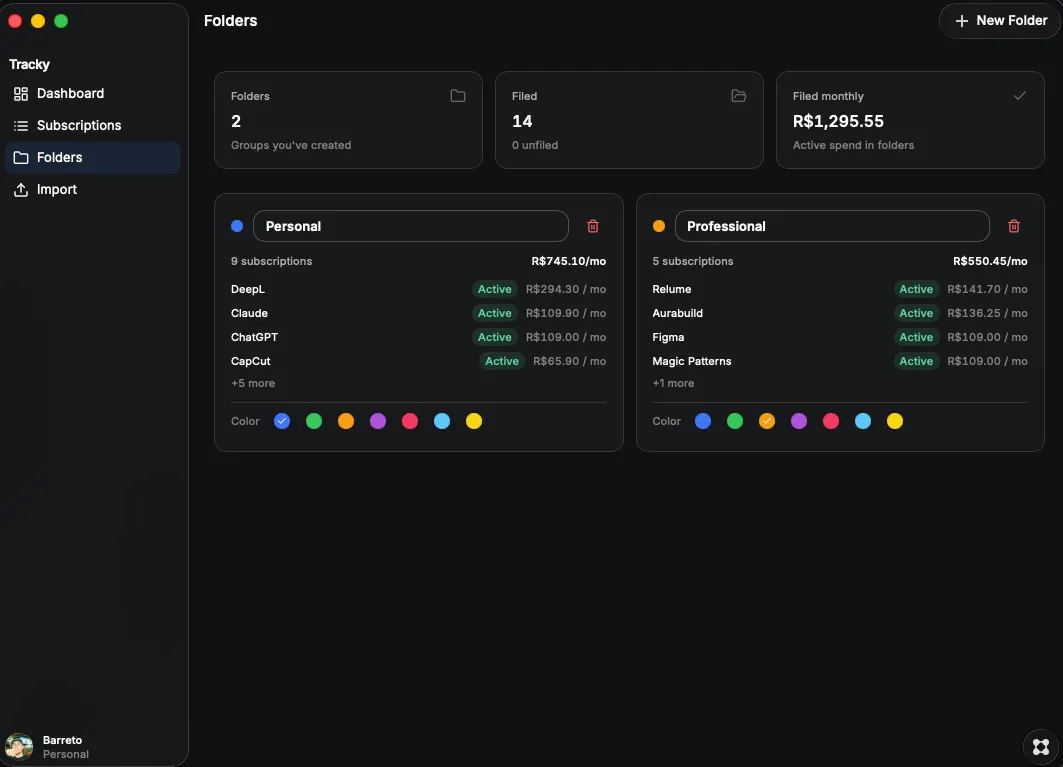Image resolution: width=1063 pixels, height=767 pixels.
Task: Click Barreto Personal account name
Action: coord(66,747)
